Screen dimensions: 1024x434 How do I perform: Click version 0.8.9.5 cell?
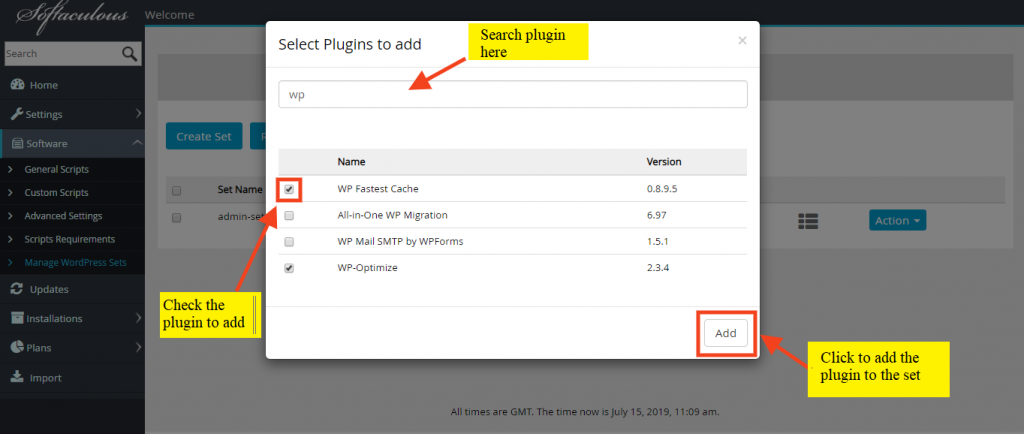tap(660, 189)
